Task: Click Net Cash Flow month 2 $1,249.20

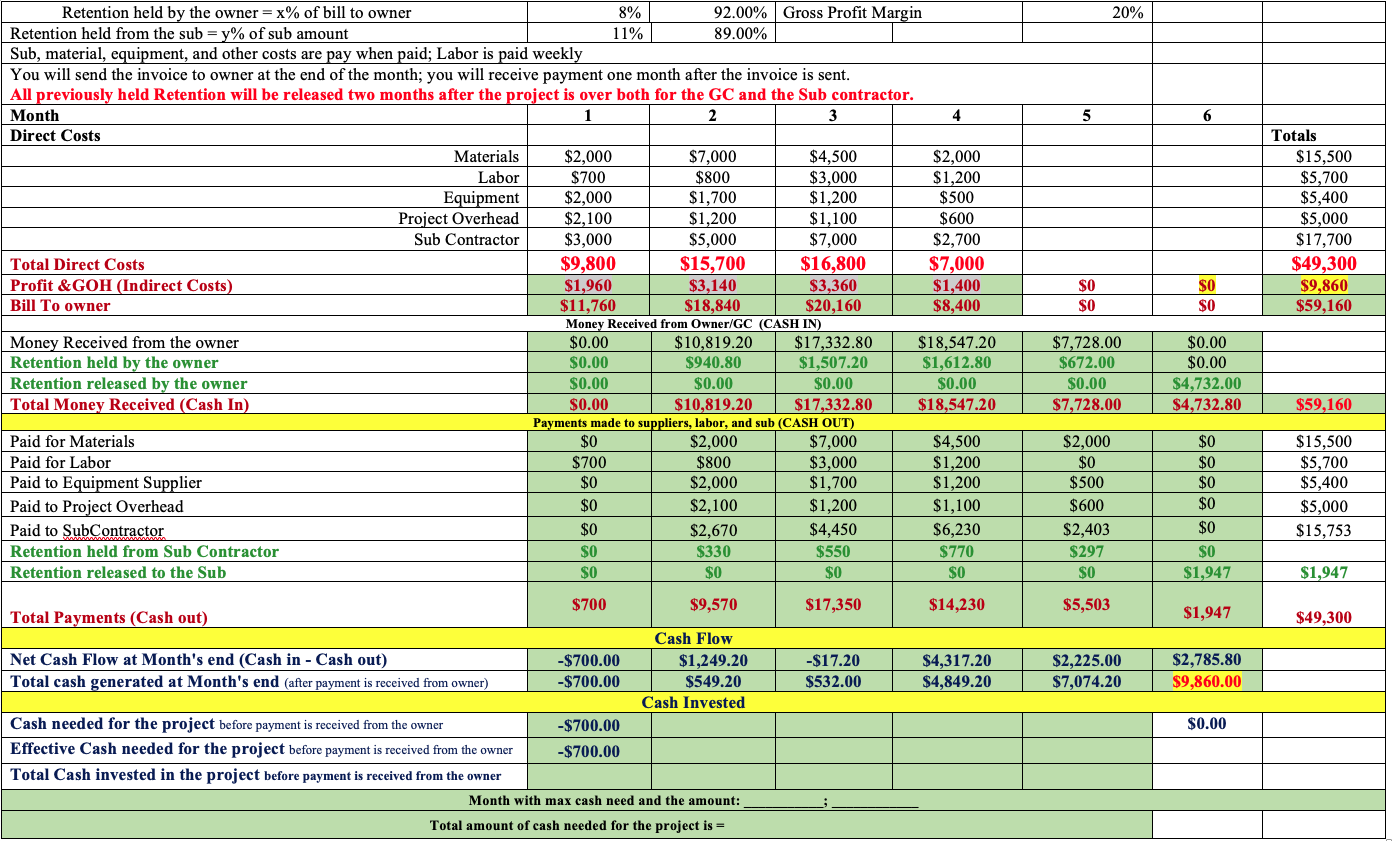Action: (x=713, y=660)
